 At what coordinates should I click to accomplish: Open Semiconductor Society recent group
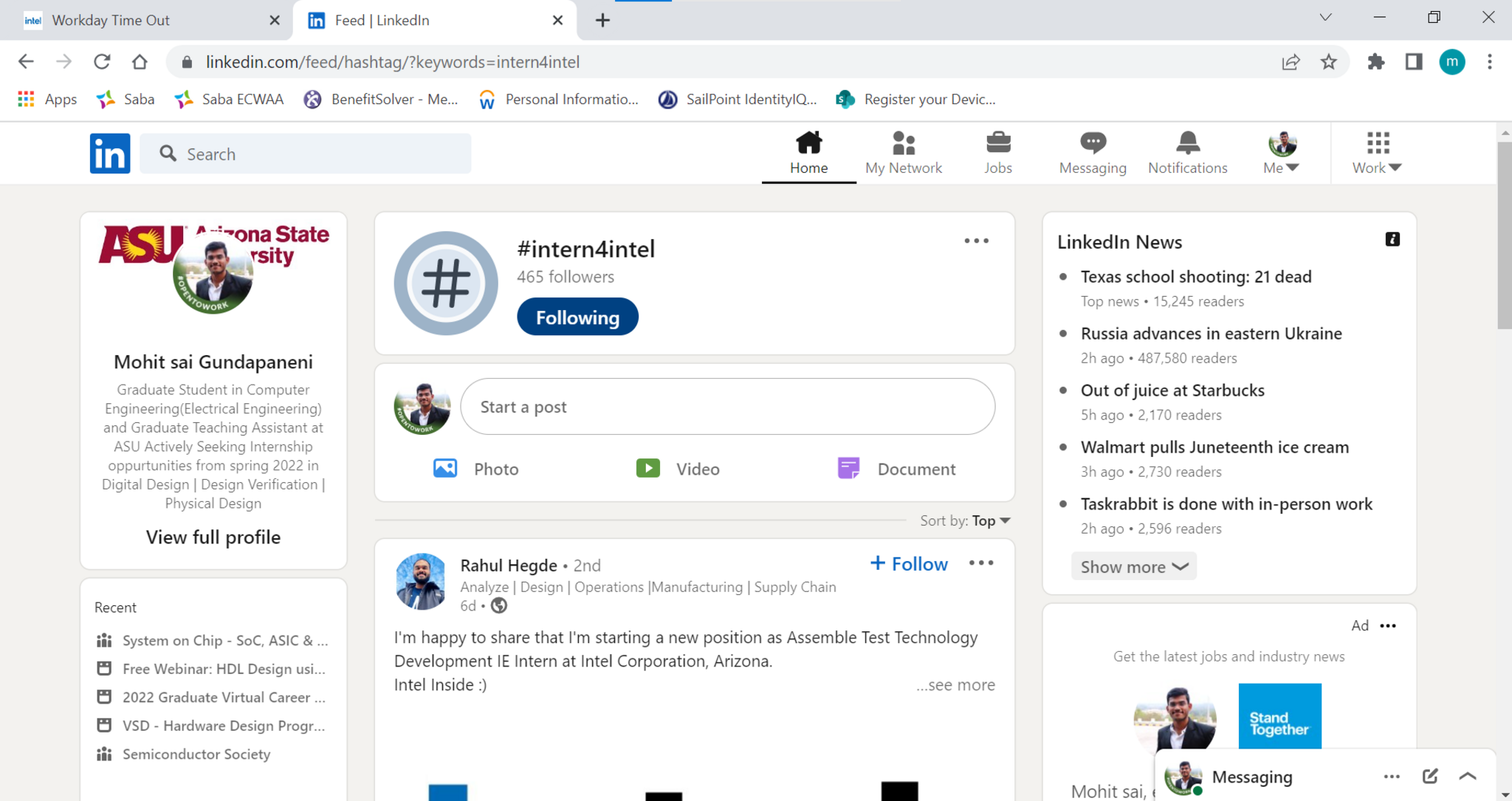(196, 754)
